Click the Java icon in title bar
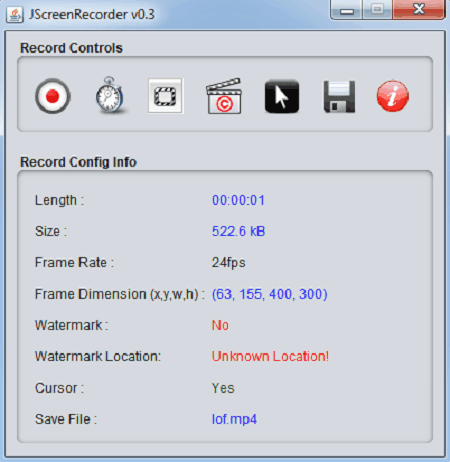Viewport: 450px width, 462px height. coord(15,15)
